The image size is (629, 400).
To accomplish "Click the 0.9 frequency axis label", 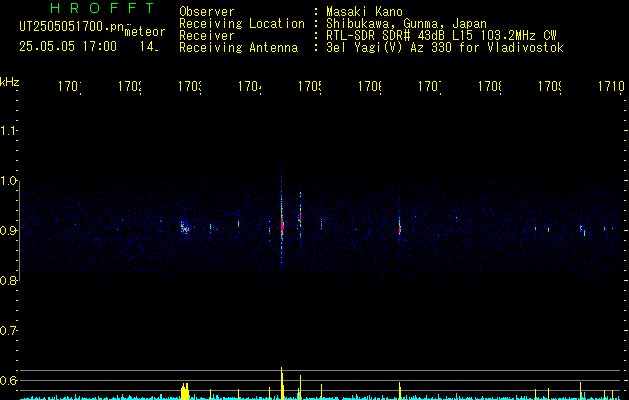I will [9, 231].
